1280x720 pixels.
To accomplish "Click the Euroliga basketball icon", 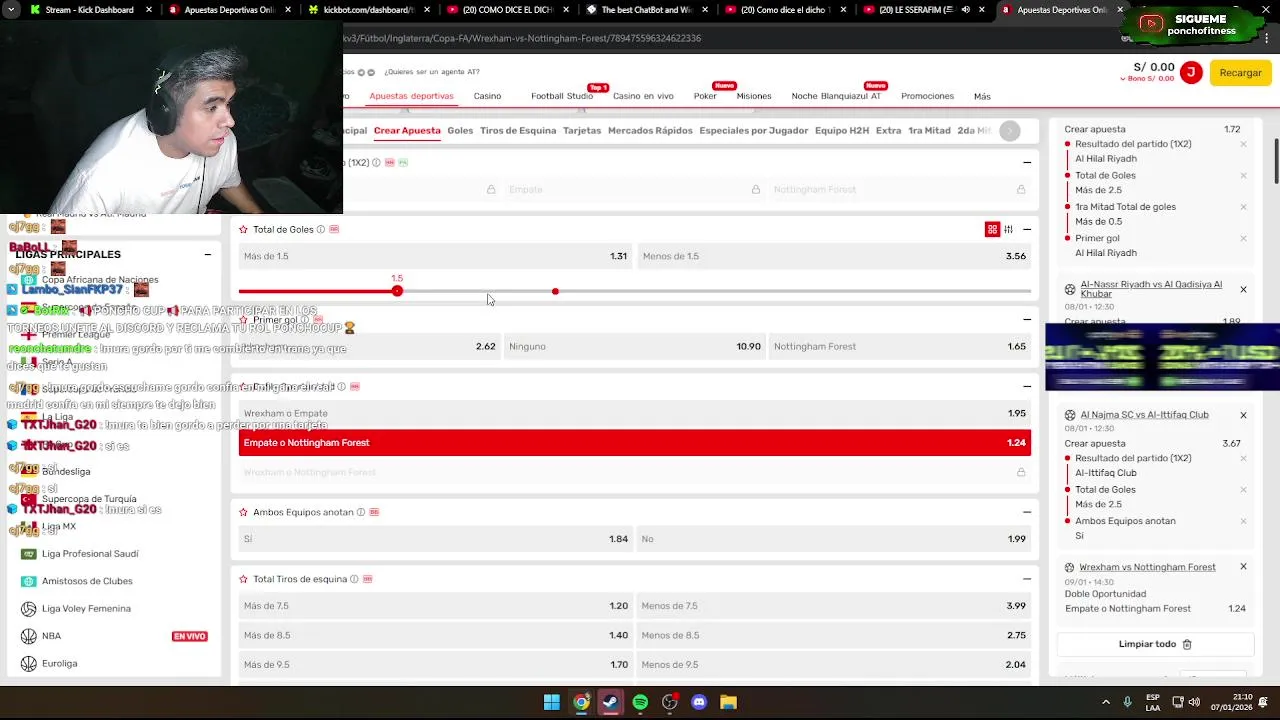I will point(28,663).
